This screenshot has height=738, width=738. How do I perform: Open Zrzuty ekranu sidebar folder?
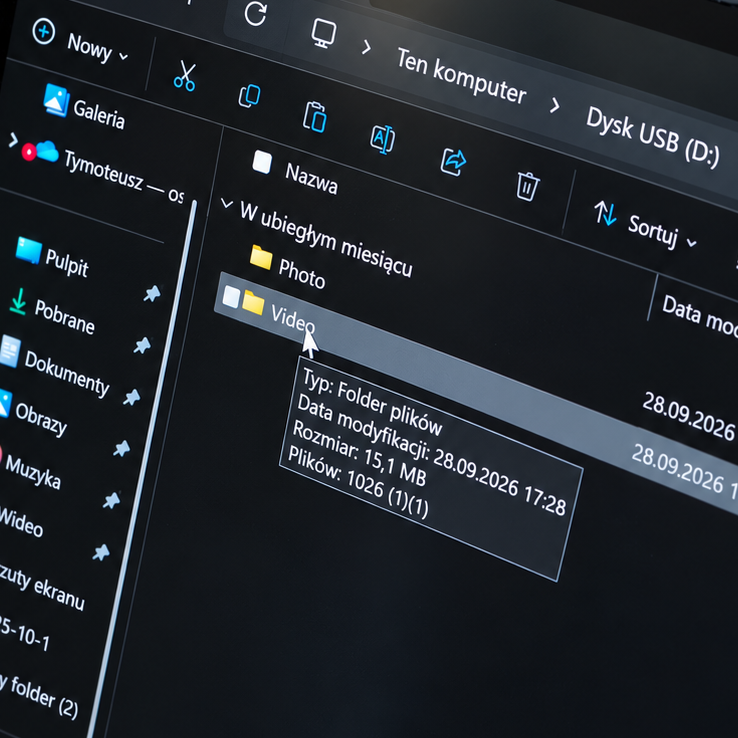[41, 587]
